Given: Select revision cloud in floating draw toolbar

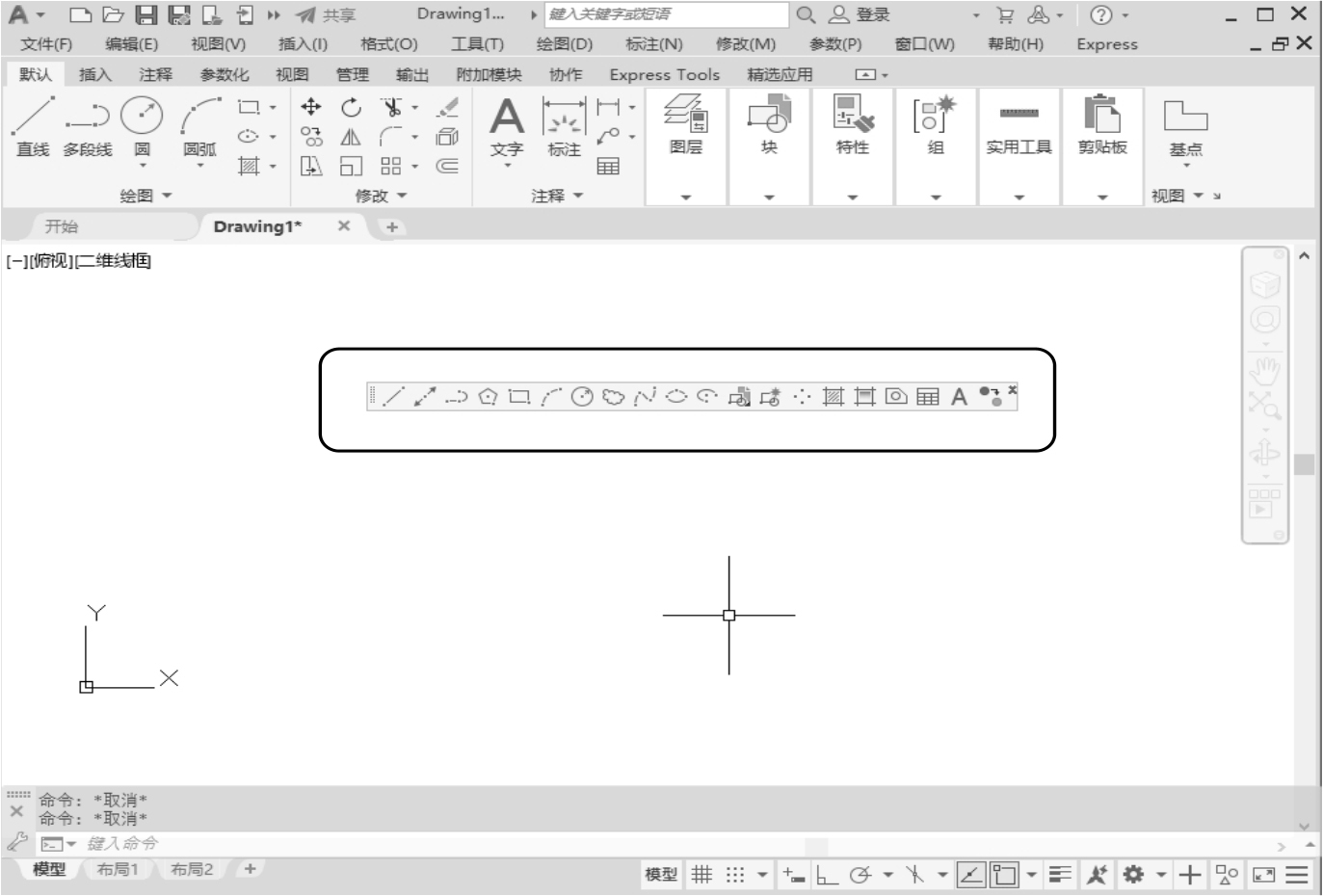Looking at the screenshot, I should [614, 397].
